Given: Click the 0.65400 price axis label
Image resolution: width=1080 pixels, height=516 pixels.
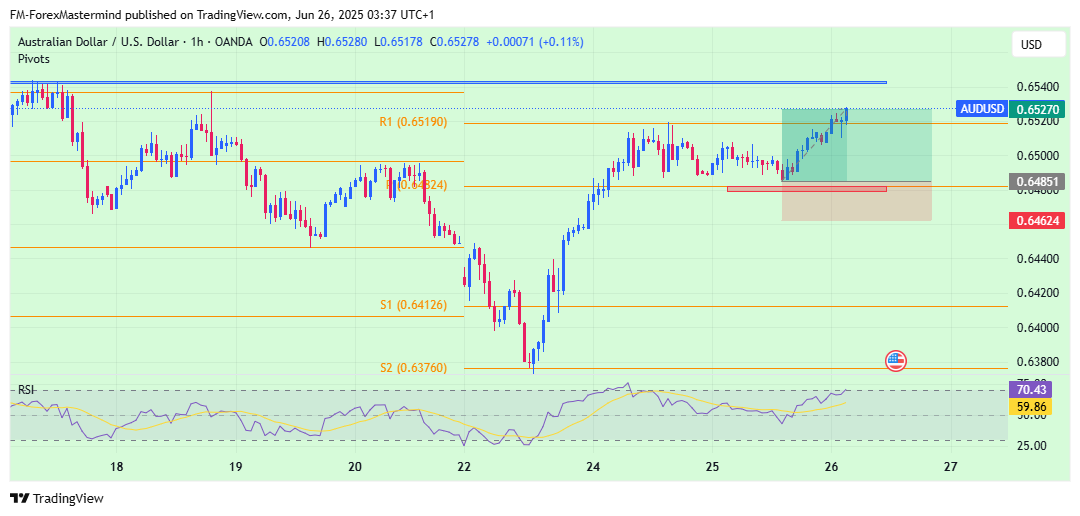Looking at the screenshot, I should pyautogui.click(x=1038, y=87).
